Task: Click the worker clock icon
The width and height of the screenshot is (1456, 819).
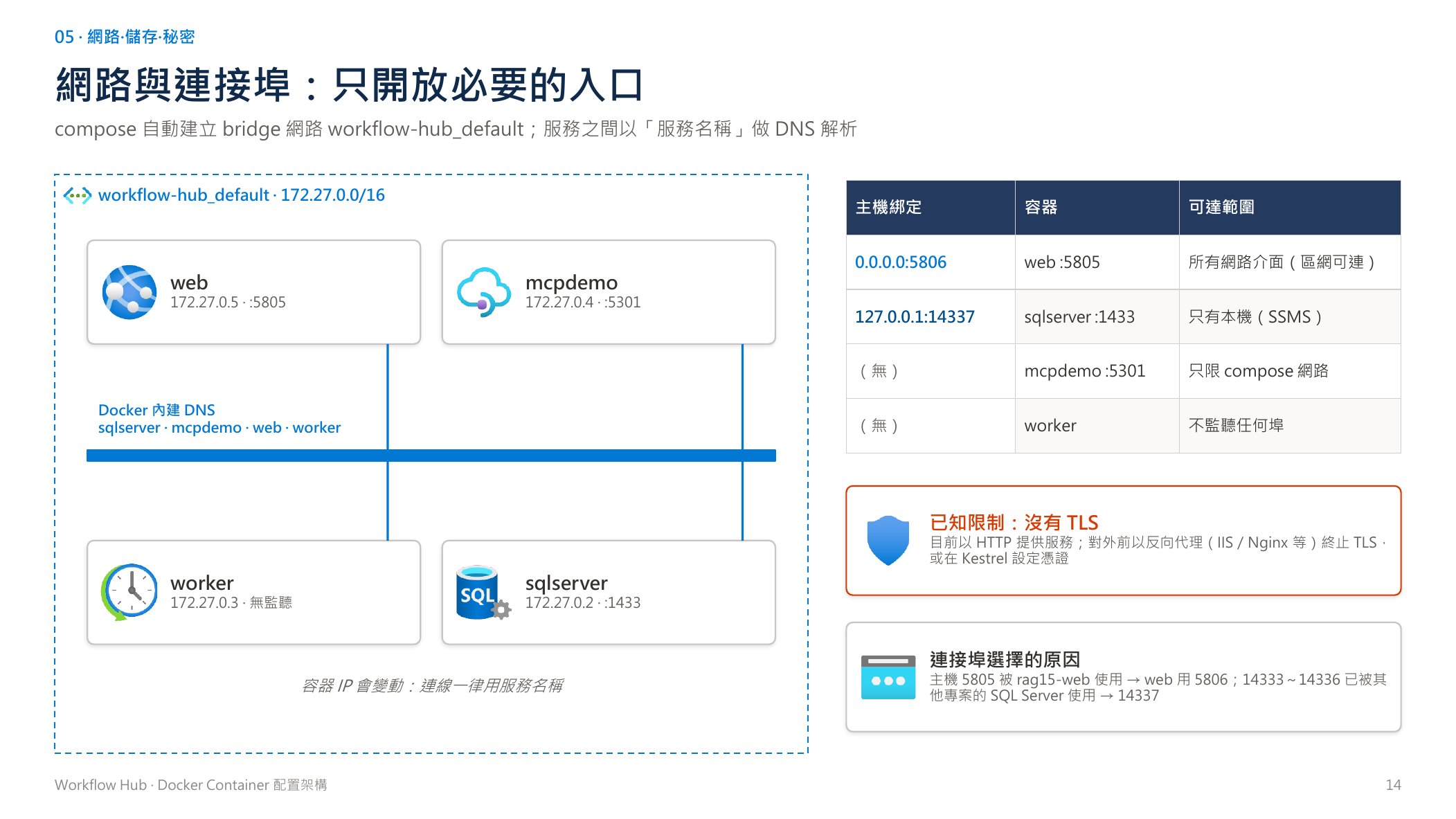Action: 129,592
